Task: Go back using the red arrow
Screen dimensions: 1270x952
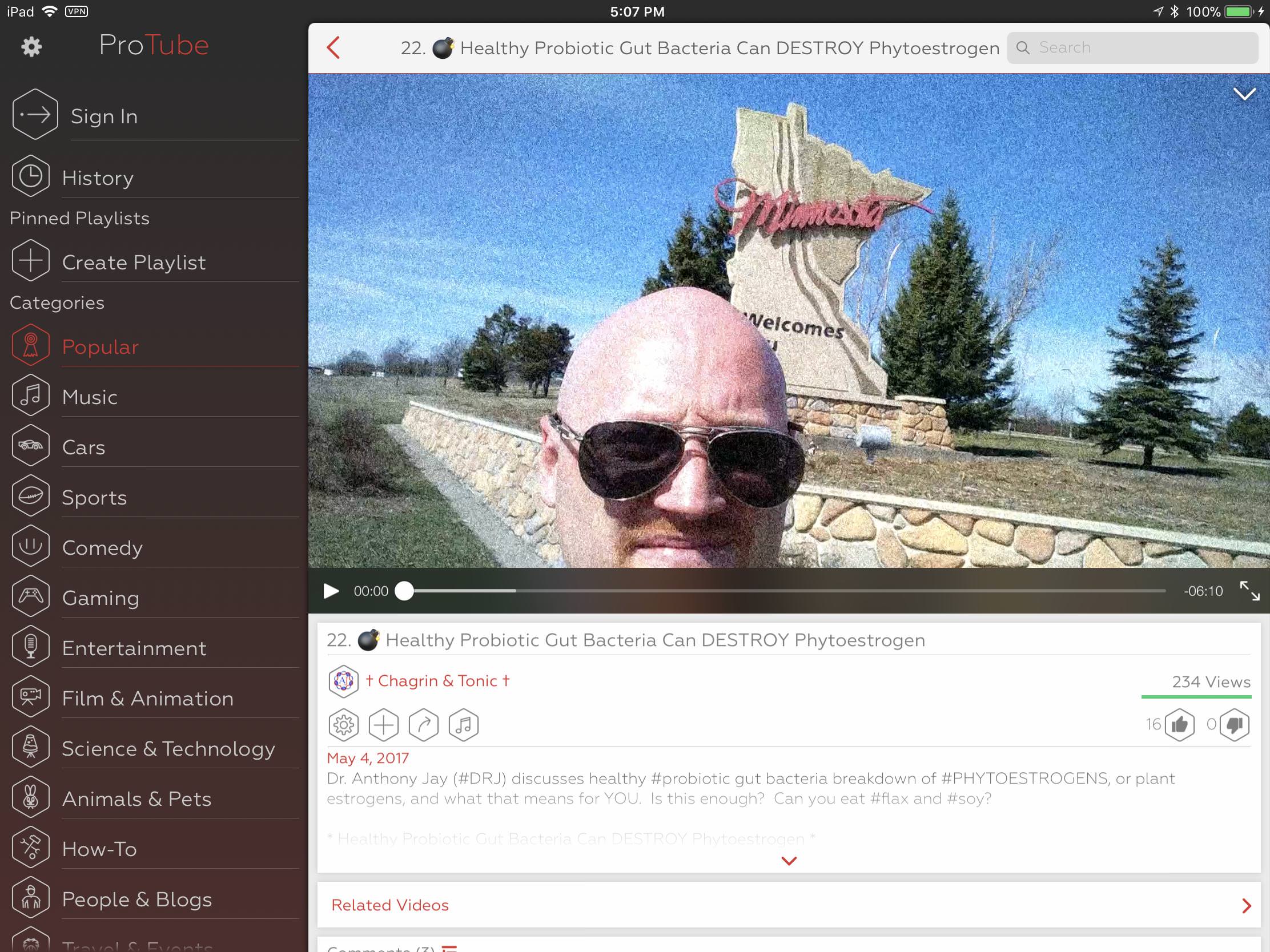Action: 334,47
